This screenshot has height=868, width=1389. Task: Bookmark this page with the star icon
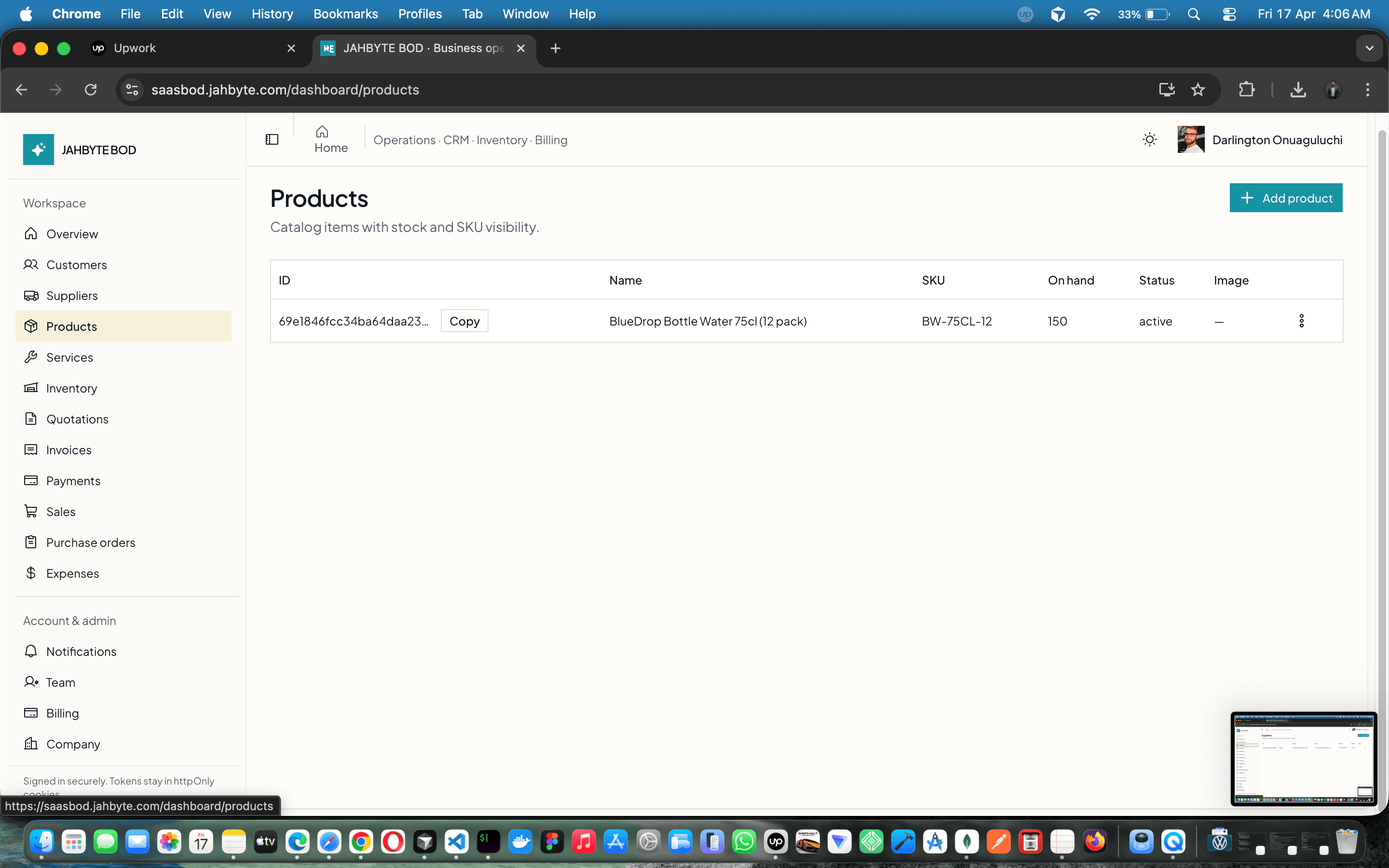(x=1198, y=90)
